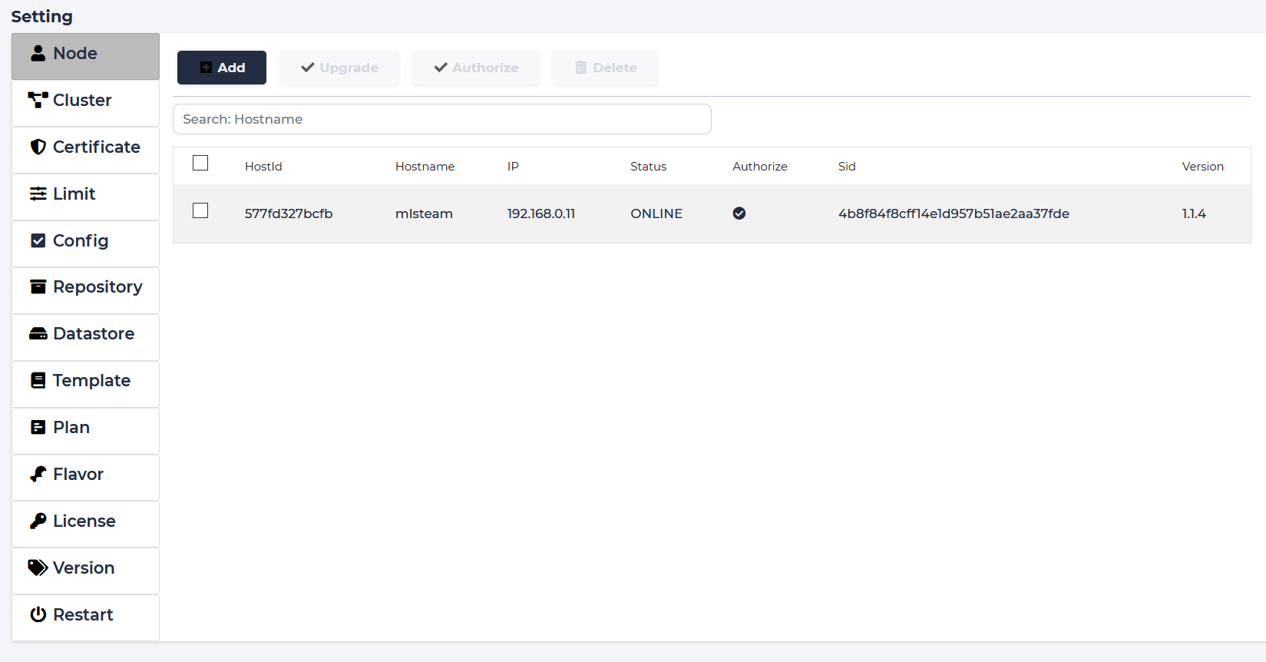
Task: Click the Cluster network icon
Action: point(38,100)
